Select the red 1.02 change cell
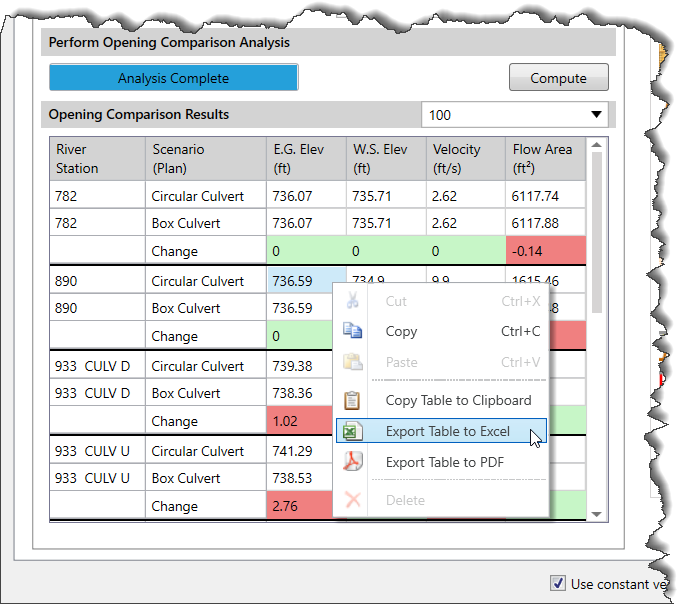The image size is (690, 604). [300, 421]
